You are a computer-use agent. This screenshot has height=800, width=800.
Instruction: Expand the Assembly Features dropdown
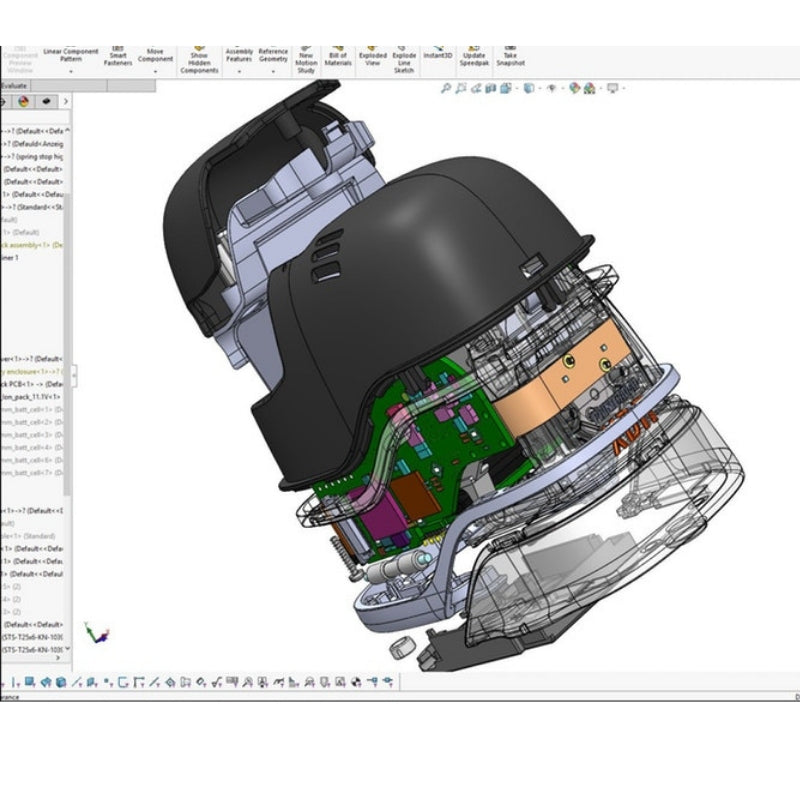(x=239, y=72)
